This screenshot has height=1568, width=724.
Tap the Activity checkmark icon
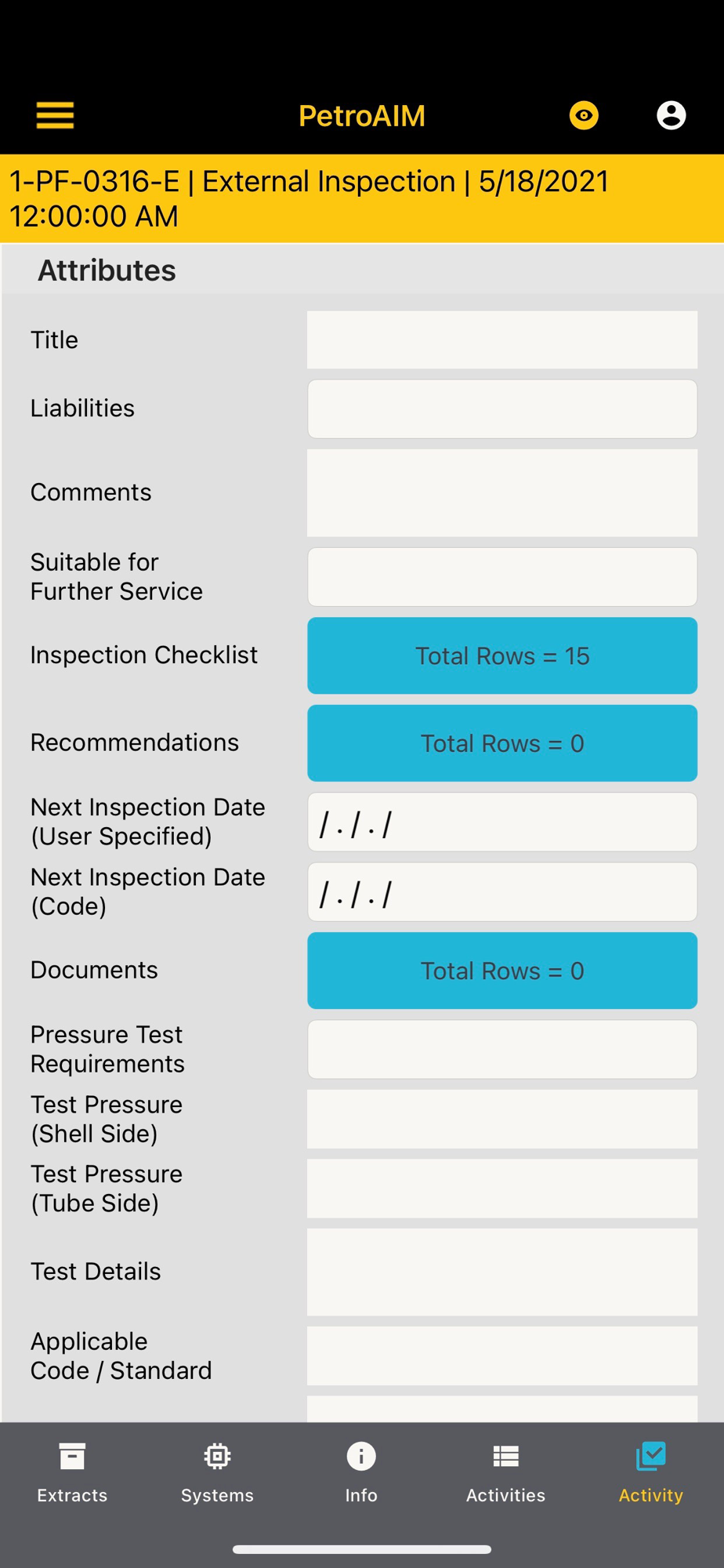(650, 1457)
